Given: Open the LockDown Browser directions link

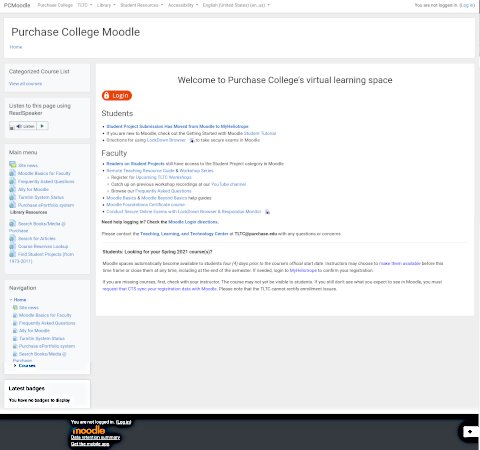Looking at the screenshot, I should 166,140.
